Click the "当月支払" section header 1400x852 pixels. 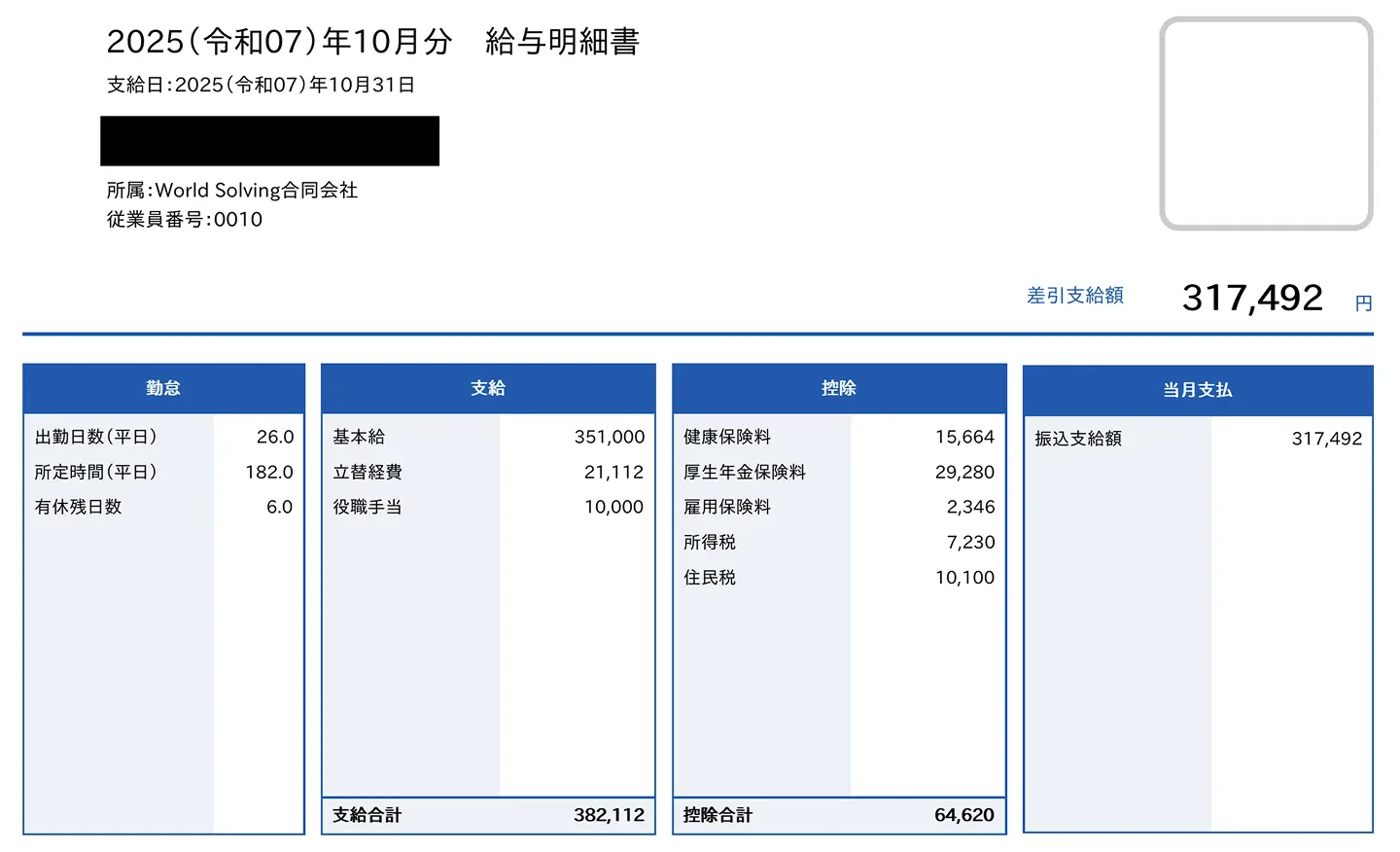[x=1198, y=390]
